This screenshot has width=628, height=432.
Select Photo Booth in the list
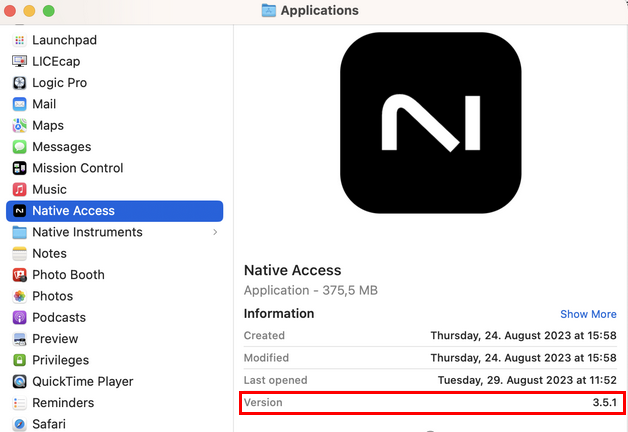(x=115, y=275)
